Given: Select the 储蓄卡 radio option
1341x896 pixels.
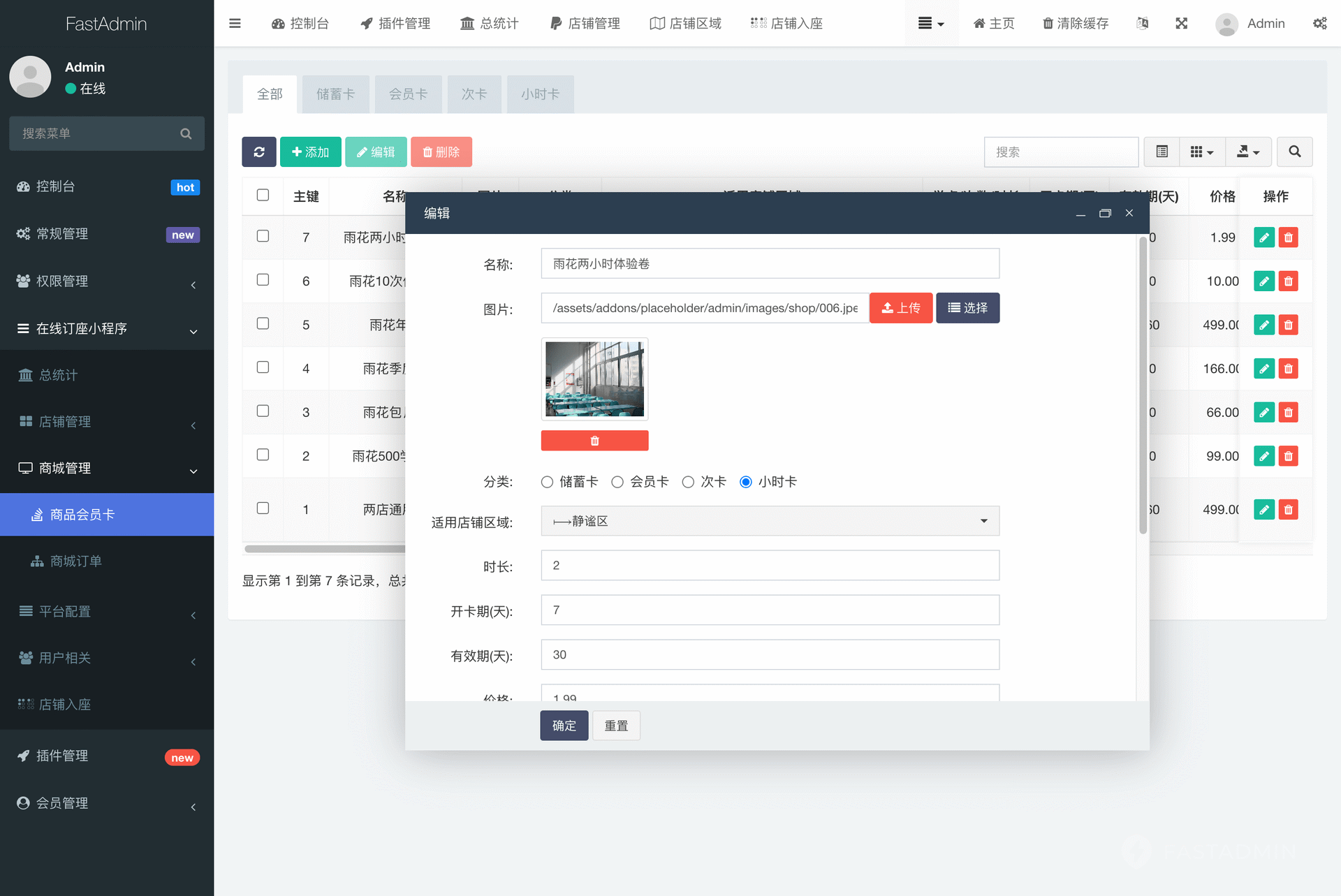Looking at the screenshot, I should (547, 482).
